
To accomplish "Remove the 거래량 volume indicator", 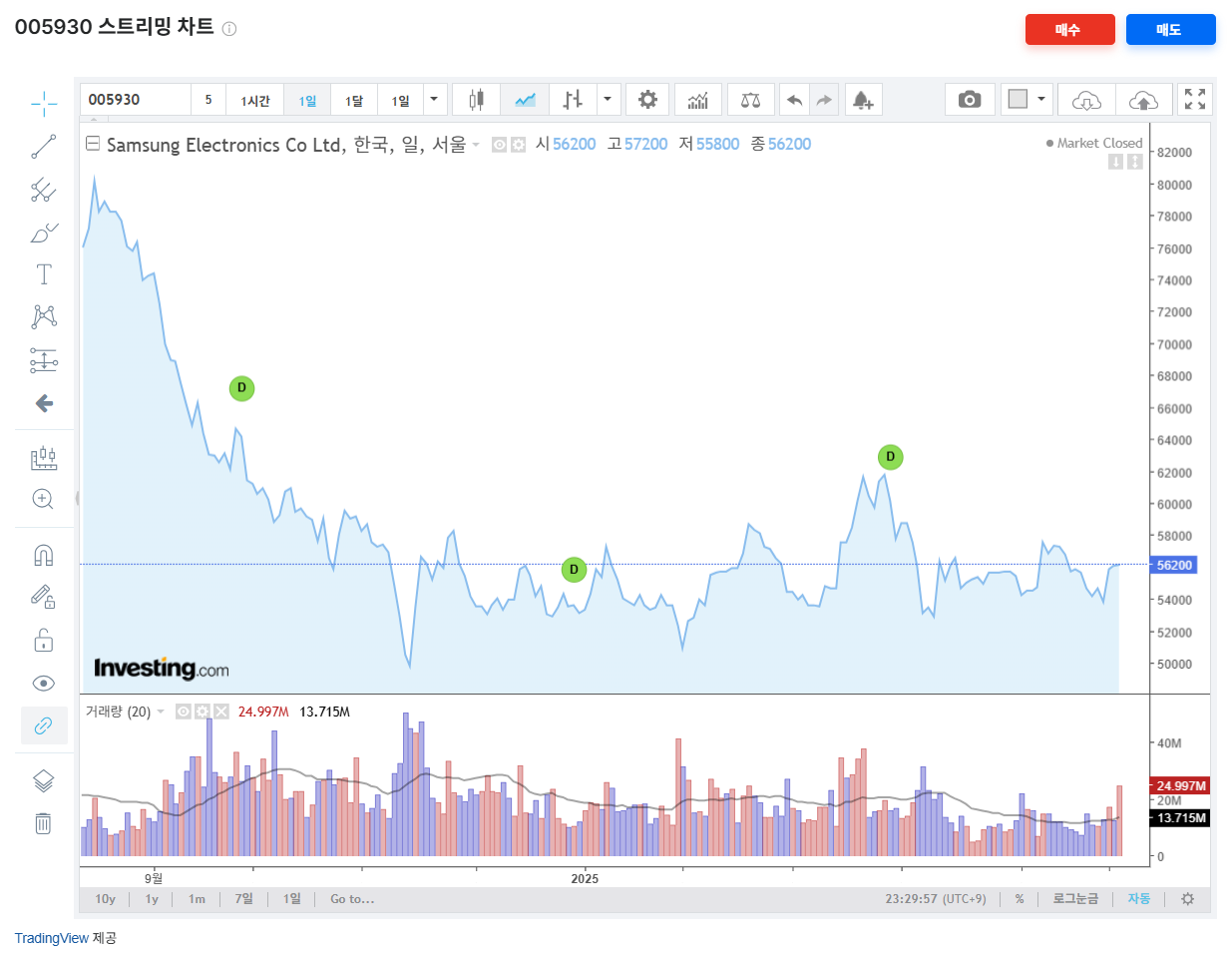I will tap(220, 712).
